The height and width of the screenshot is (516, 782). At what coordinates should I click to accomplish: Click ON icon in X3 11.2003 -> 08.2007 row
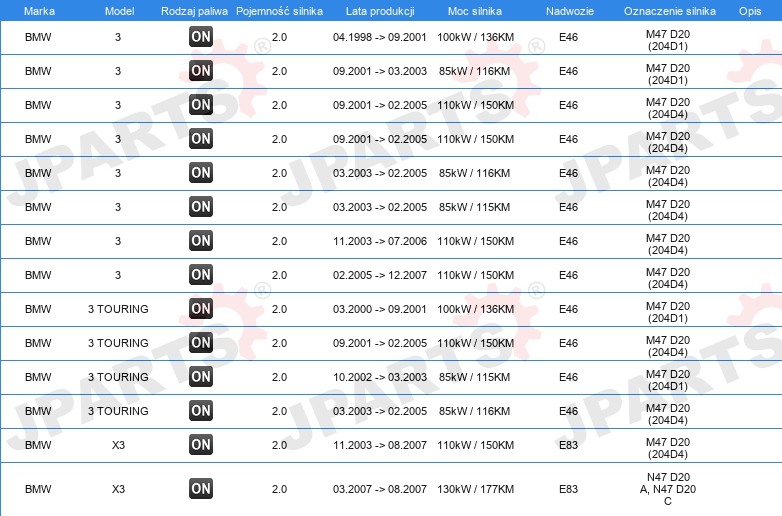pyautogui.click(x=201, y=444)
